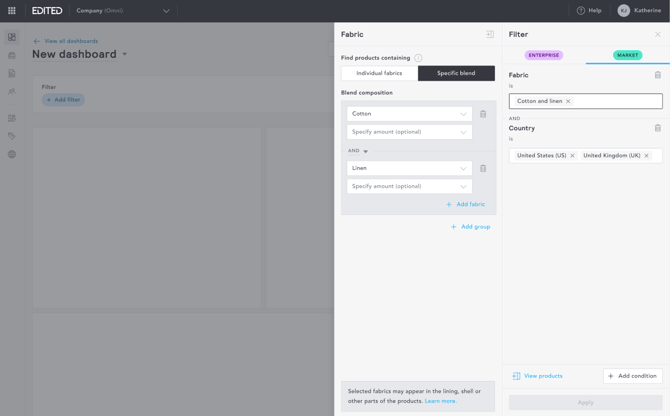Click the Add filter pill
The width and height of the screenshot is (670, 416).
click(63, 100)
